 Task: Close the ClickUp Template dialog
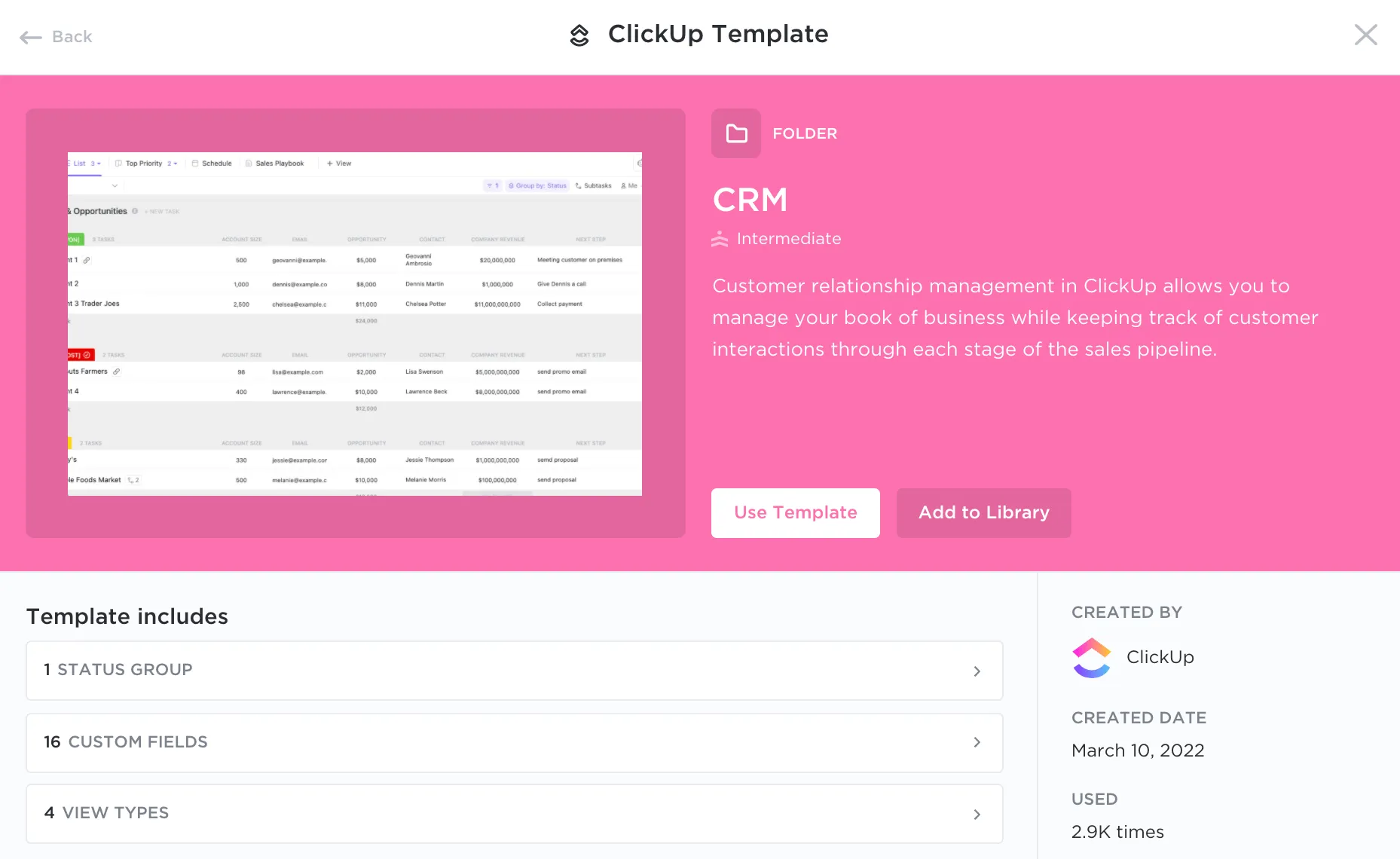pos(1365,35)
